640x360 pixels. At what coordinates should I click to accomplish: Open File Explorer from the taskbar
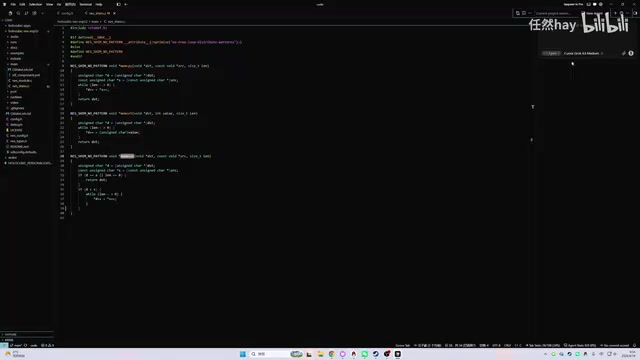coord(320,354)
